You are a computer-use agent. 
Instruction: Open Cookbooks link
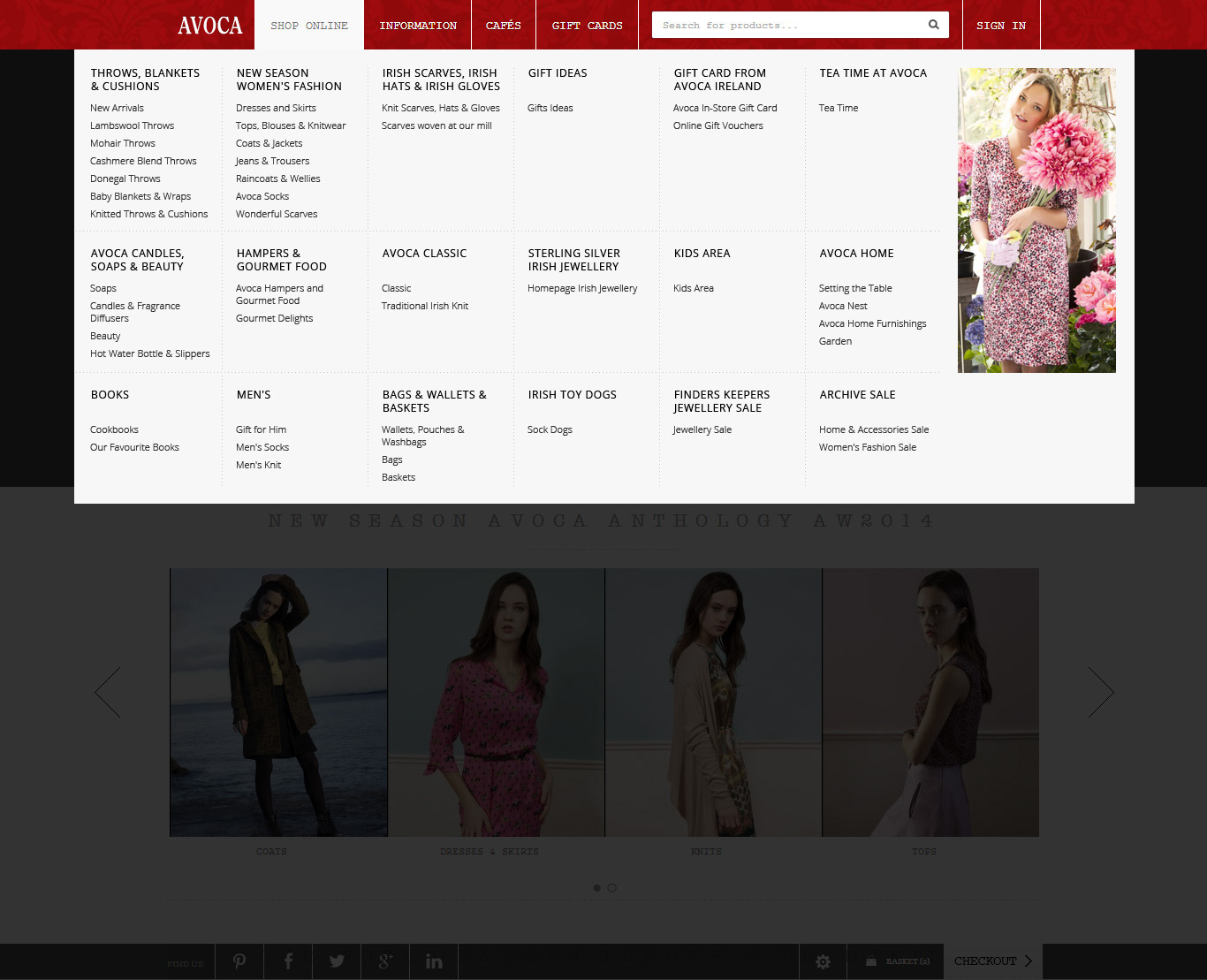point(114,429)
